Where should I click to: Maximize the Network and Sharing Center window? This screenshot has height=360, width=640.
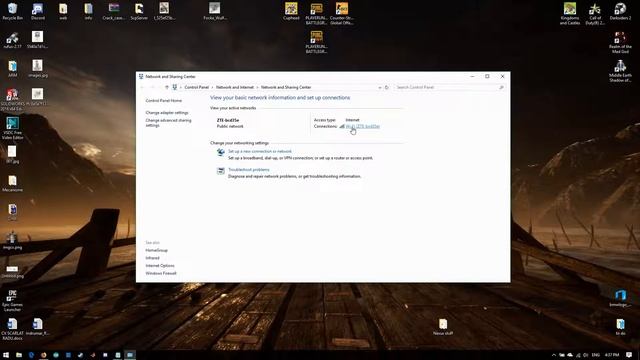tap(487, 76)
